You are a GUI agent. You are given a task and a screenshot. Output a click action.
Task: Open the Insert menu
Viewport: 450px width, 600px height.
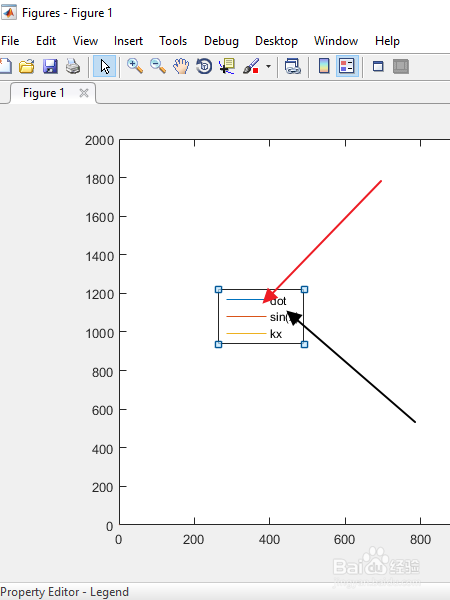pyautogui.click(x=128, y=41)
